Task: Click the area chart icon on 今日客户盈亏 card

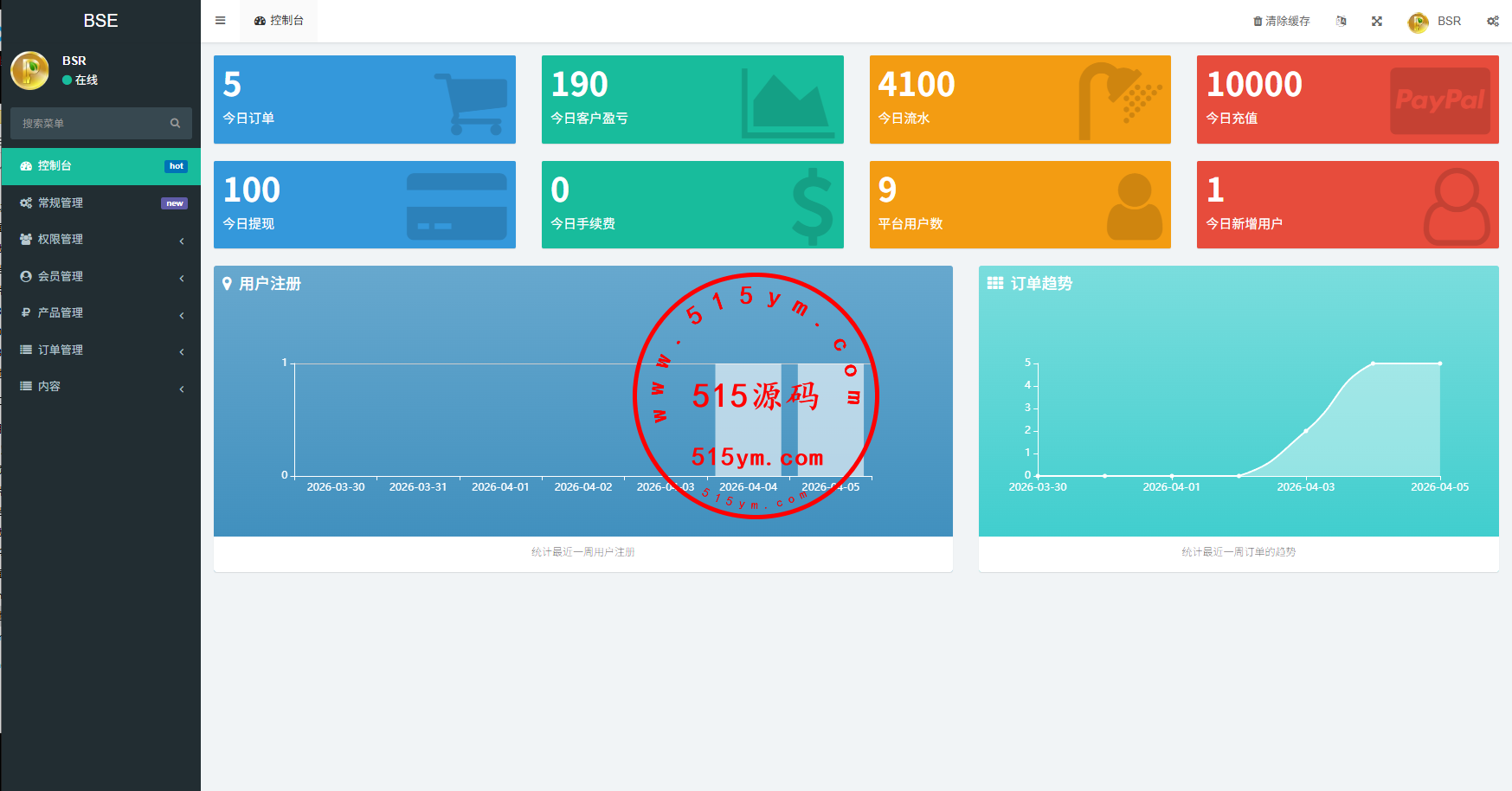Action: pyautogui.click(x=788, y=103)
